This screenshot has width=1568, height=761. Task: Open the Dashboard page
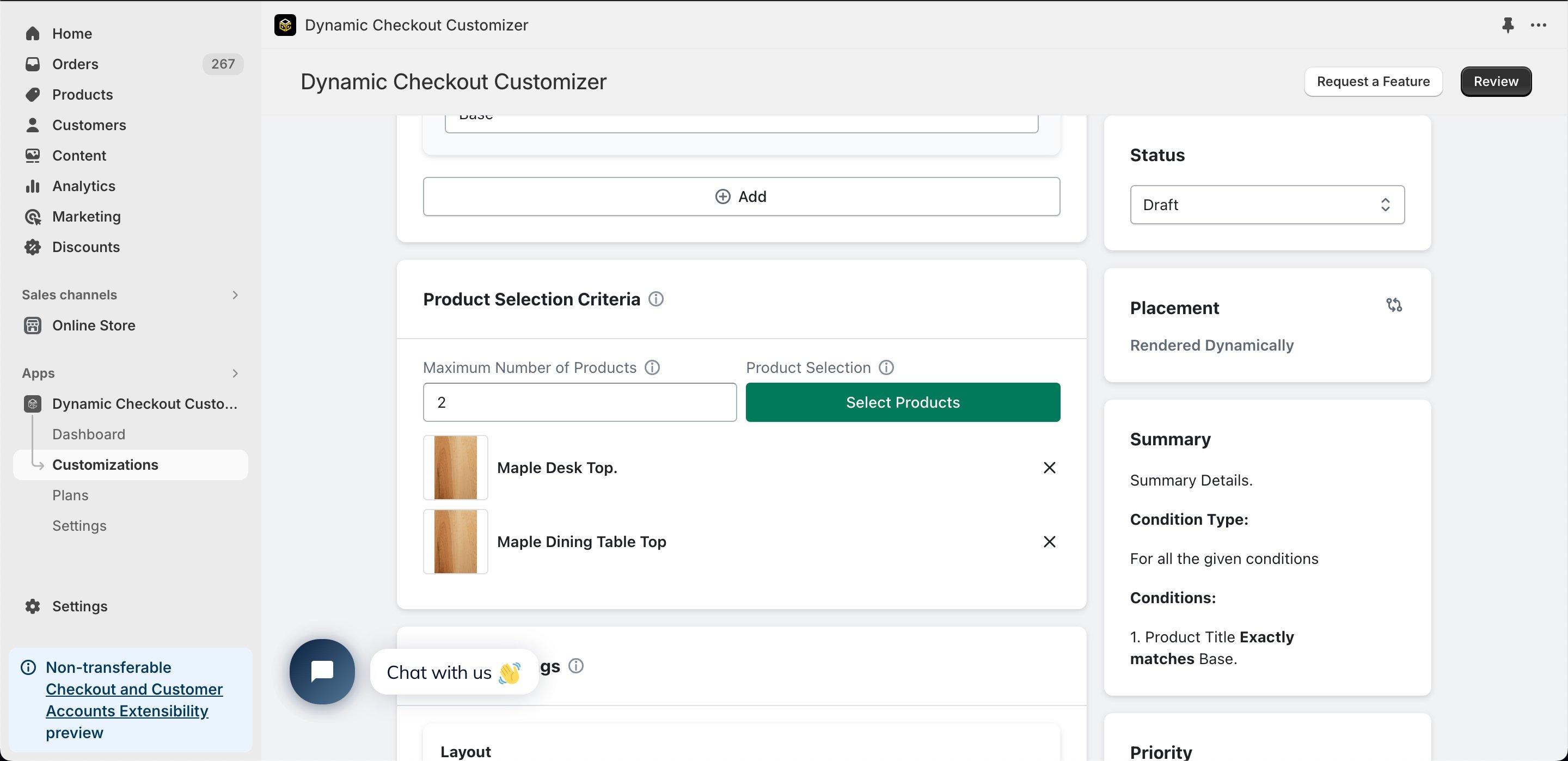click(x=89, y=434)
